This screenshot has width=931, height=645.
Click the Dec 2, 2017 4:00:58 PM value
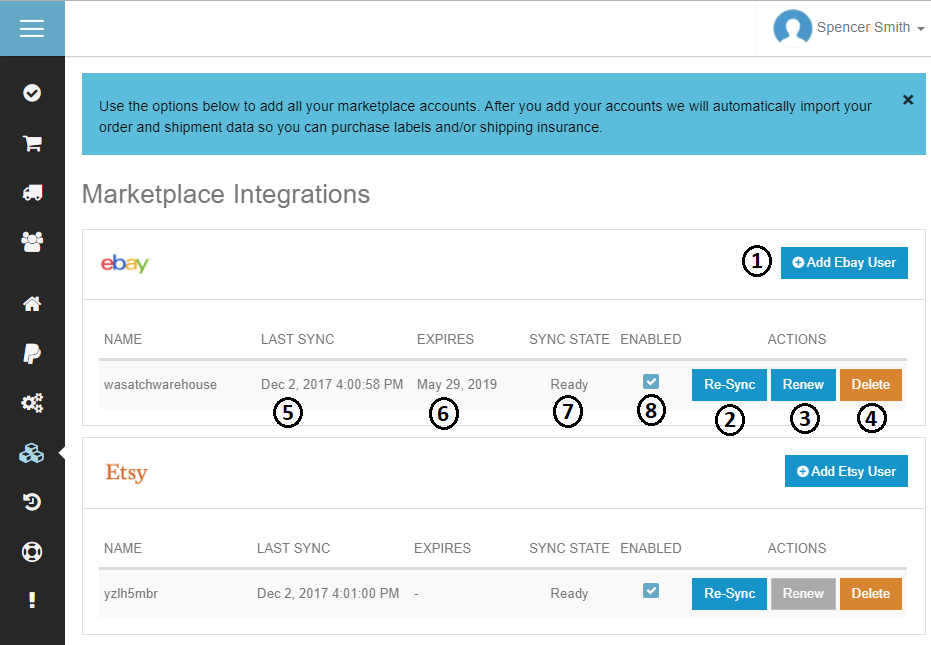pos(332,385)
